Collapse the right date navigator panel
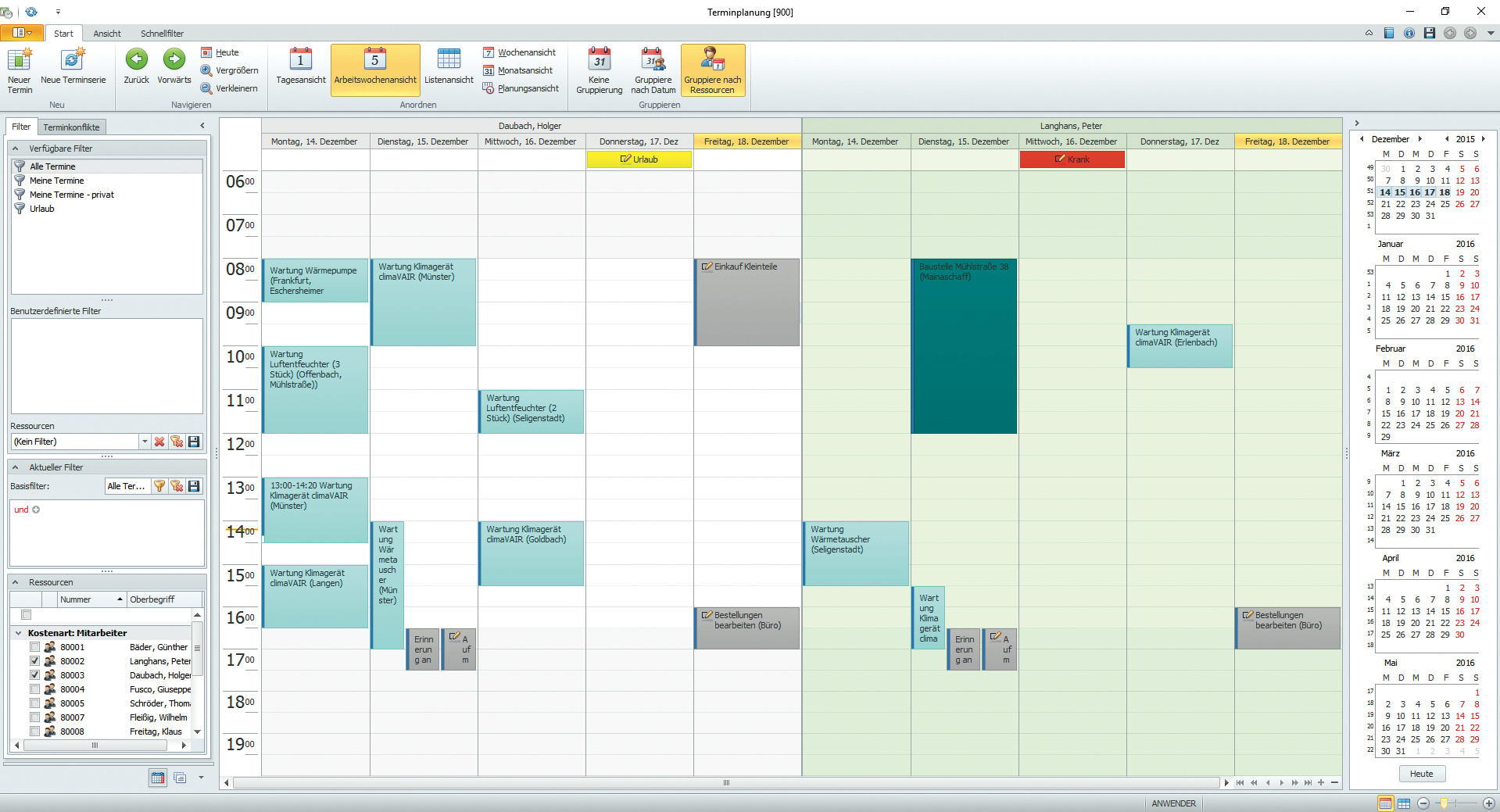The image size is (1500, 812). click(1357, 123)
